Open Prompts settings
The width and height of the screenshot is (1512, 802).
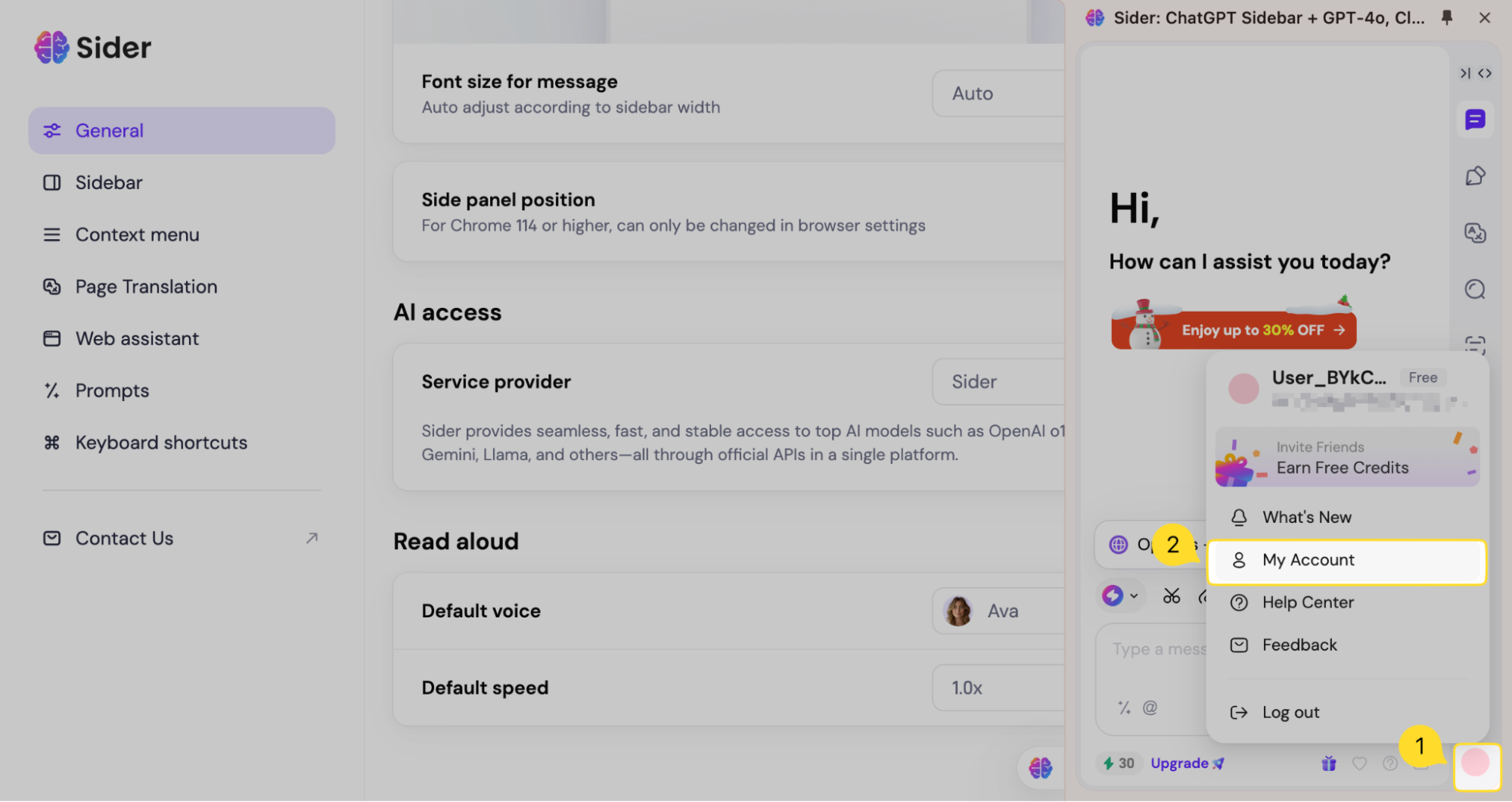click(182, 391)
